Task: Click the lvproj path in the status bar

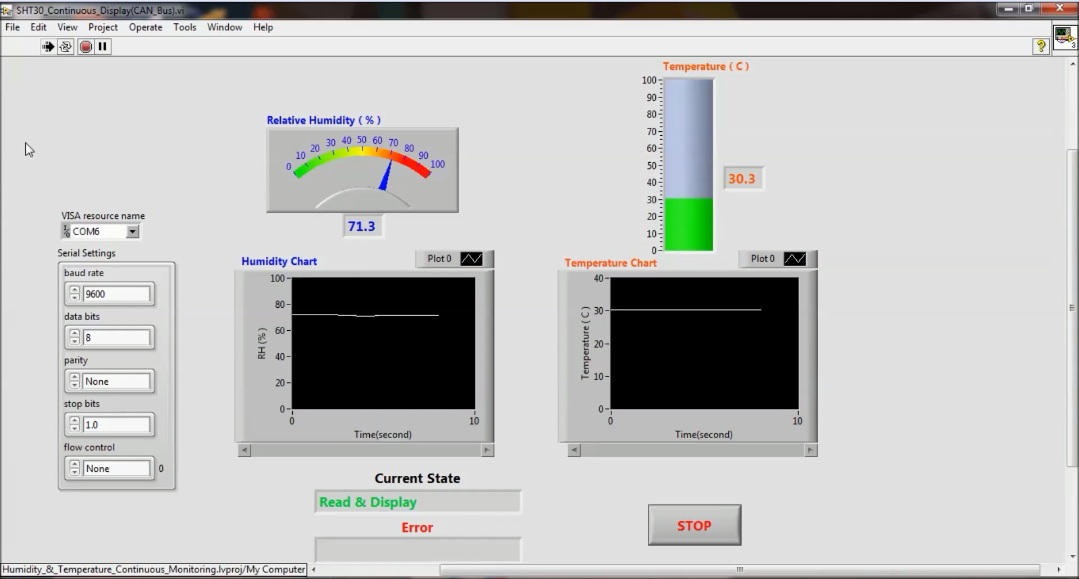Action: (152, 568)
